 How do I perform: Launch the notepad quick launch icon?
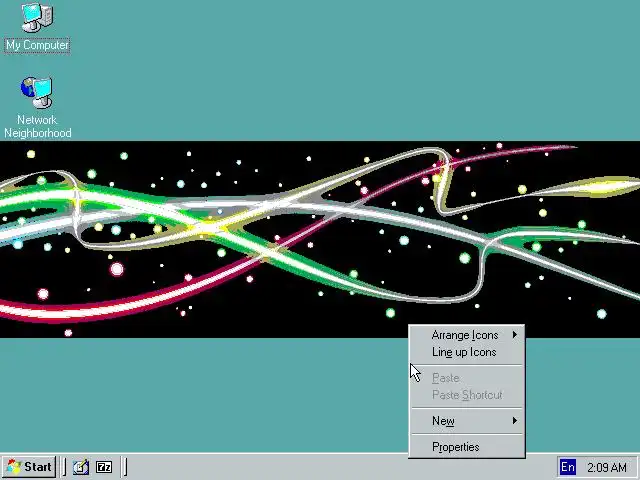pyautogui.click(x=81, y=467)
